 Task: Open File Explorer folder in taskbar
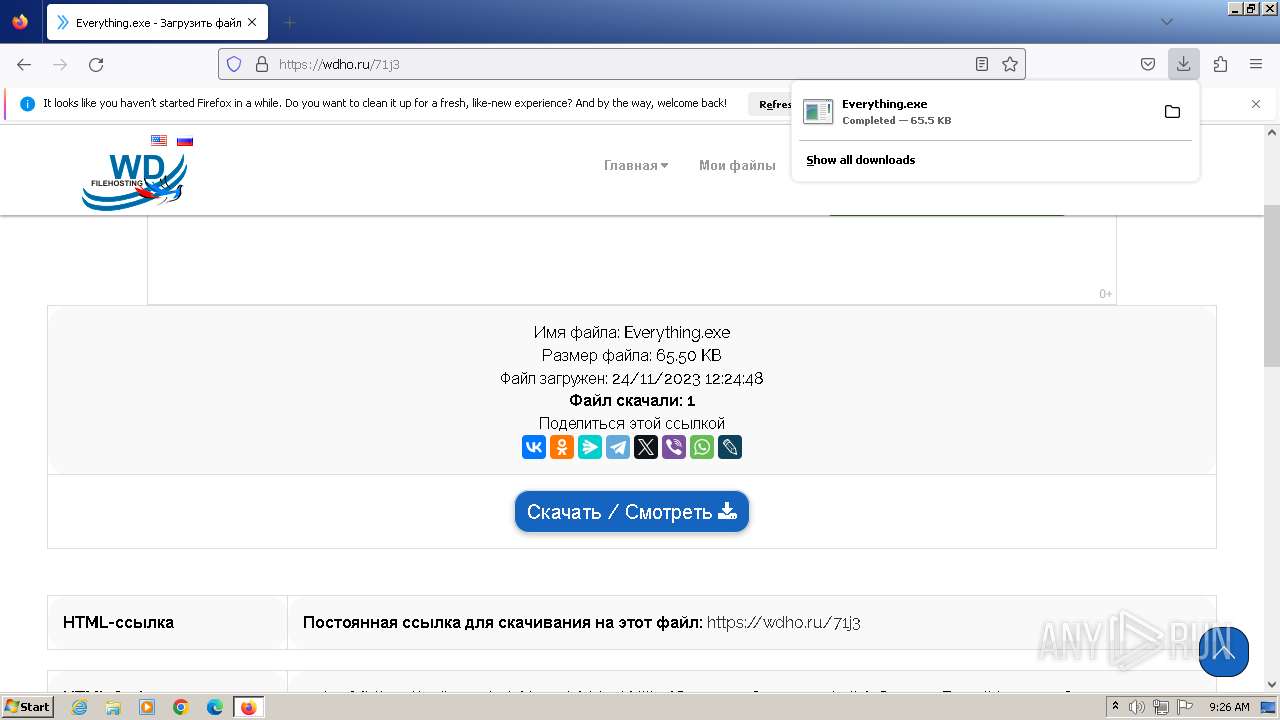113,707
